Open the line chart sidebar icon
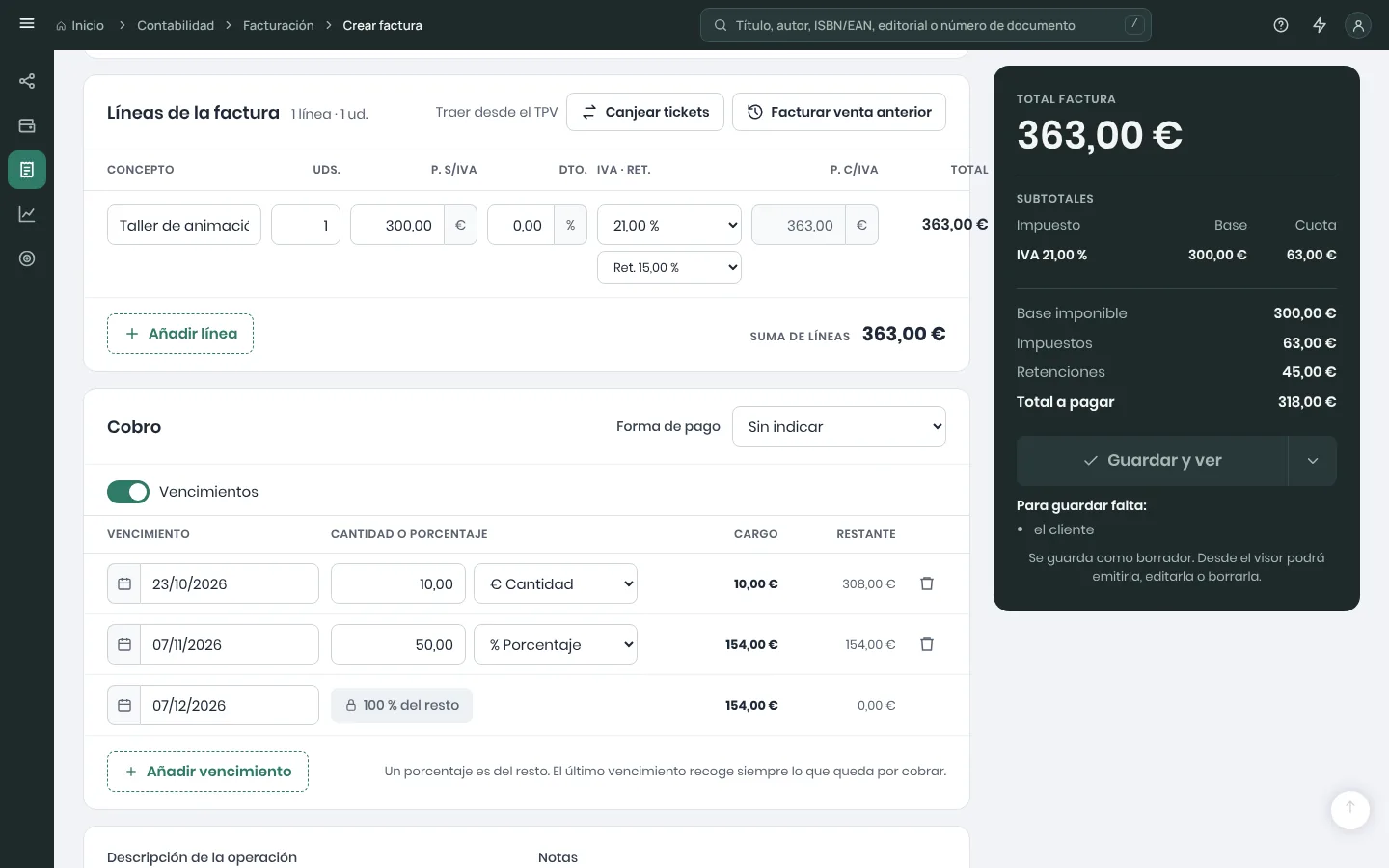The width and height of the screenshot is (1389, 868). pos(27,214)
